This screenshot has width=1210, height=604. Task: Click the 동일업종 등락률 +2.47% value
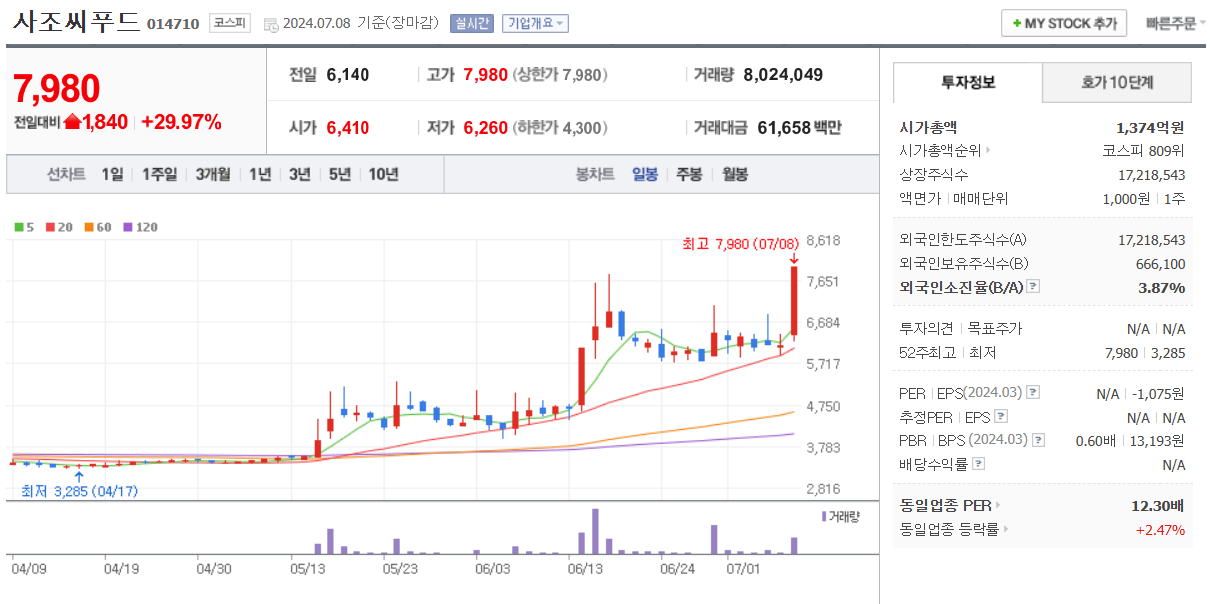tap(1160, 529)
